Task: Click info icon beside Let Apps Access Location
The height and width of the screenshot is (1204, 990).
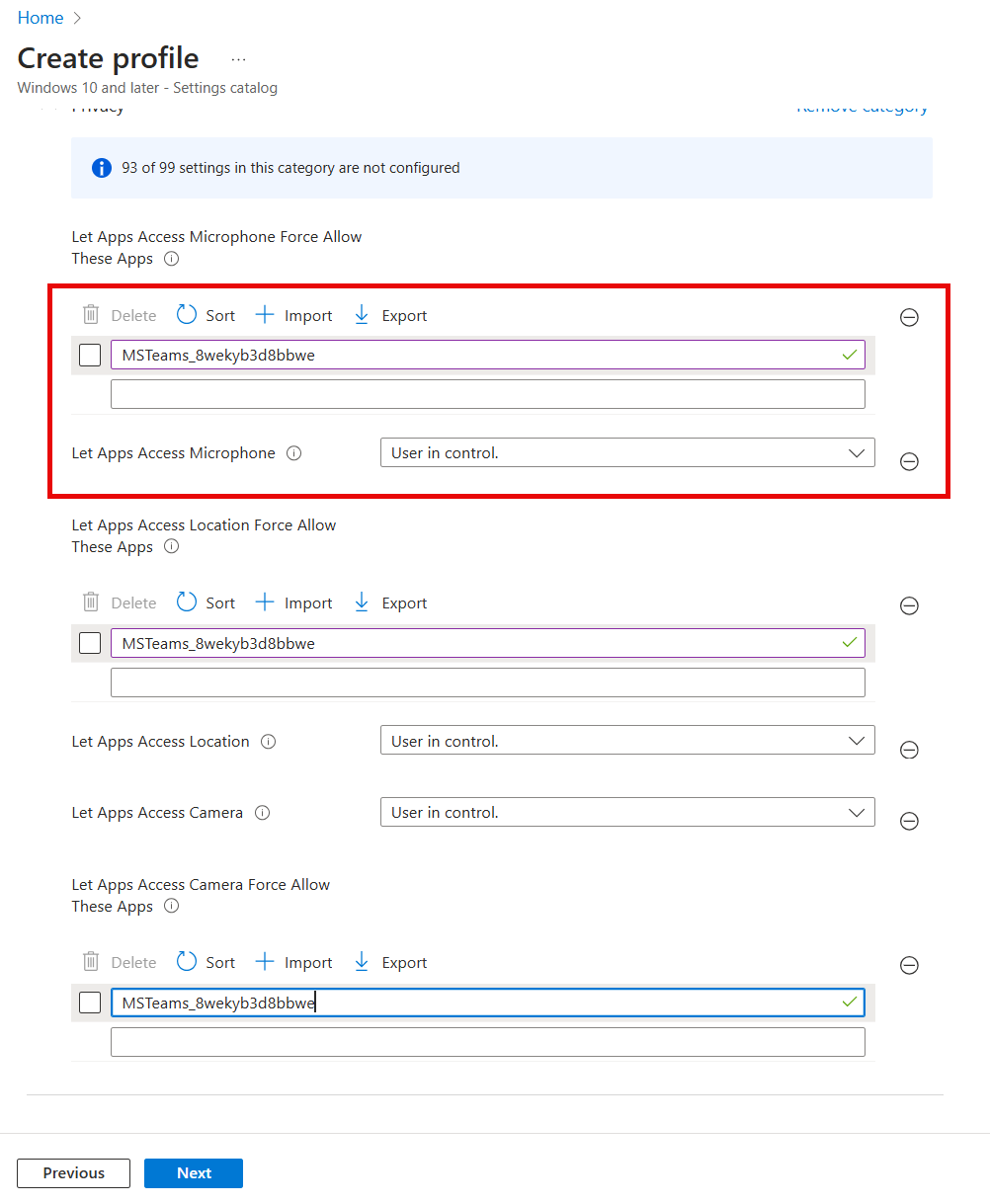Action: pyautogui.click(x=268, y=742)
